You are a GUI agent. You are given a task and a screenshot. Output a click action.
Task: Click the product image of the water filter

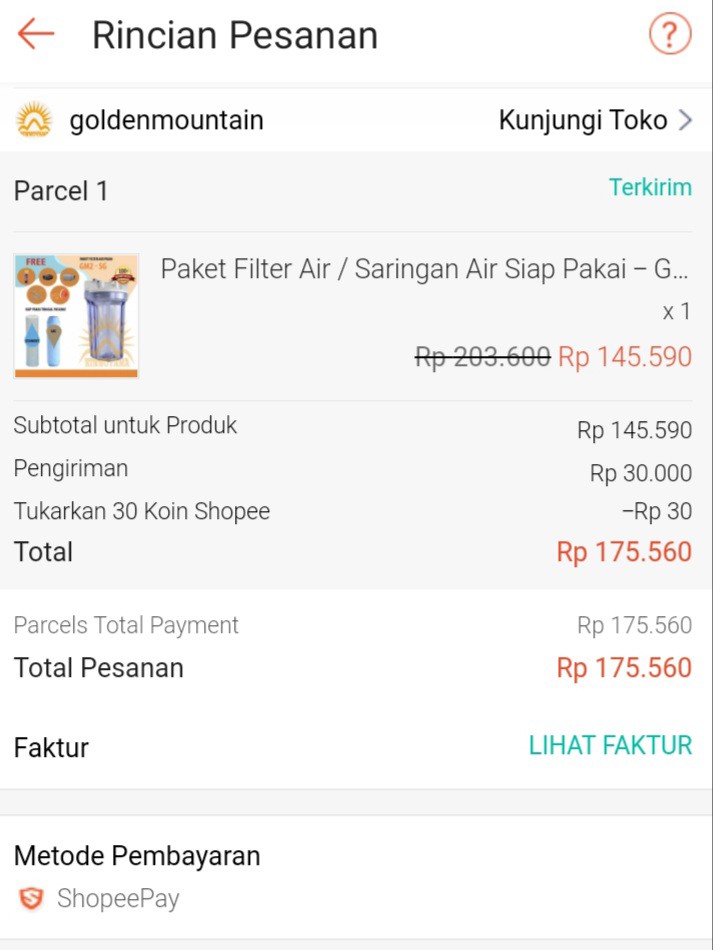[75, 315]
